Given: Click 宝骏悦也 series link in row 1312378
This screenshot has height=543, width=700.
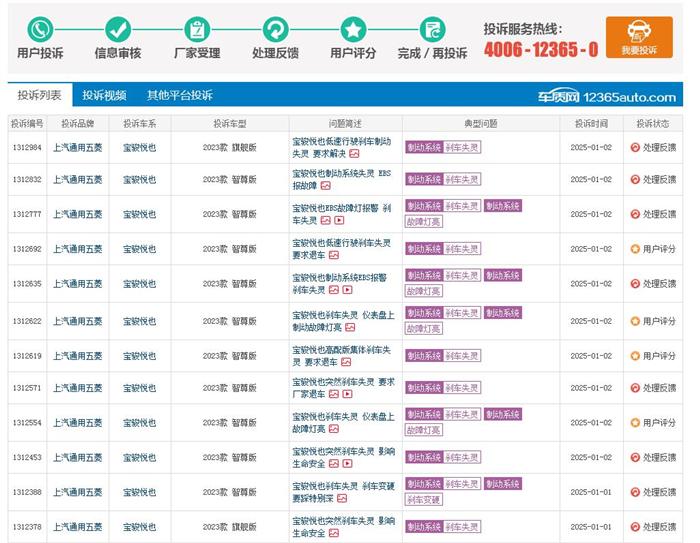Looking at the screenshot, I should (139, 527).
